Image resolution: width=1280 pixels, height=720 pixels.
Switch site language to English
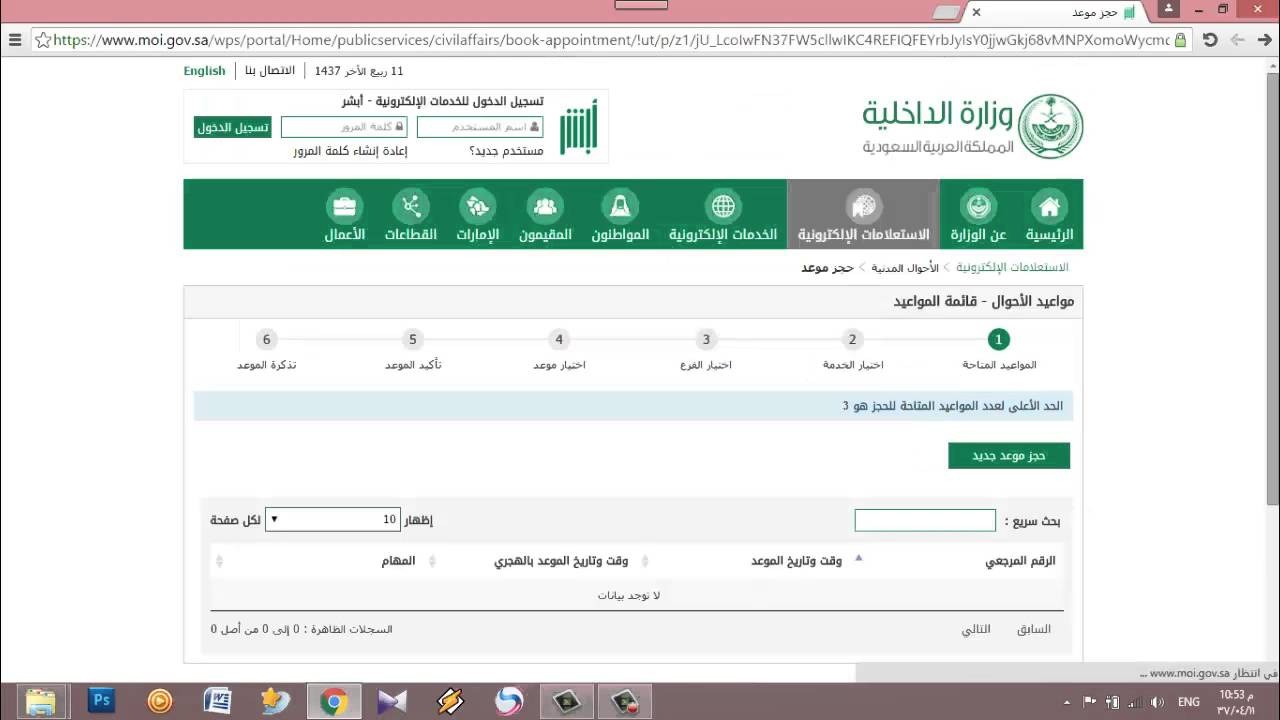(204, 71)
